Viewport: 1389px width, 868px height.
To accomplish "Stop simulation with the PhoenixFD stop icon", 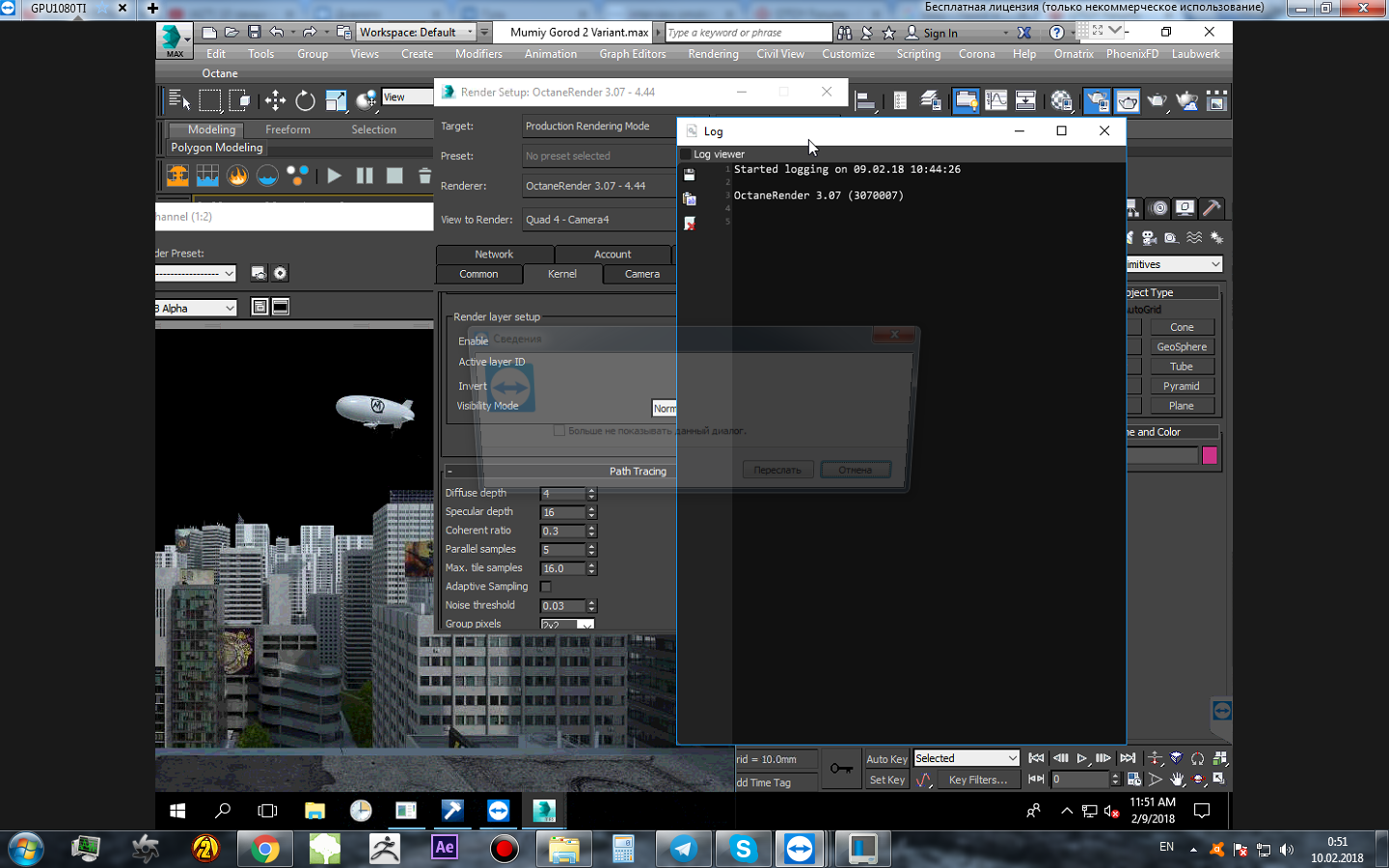I will (x=395, y=176).
